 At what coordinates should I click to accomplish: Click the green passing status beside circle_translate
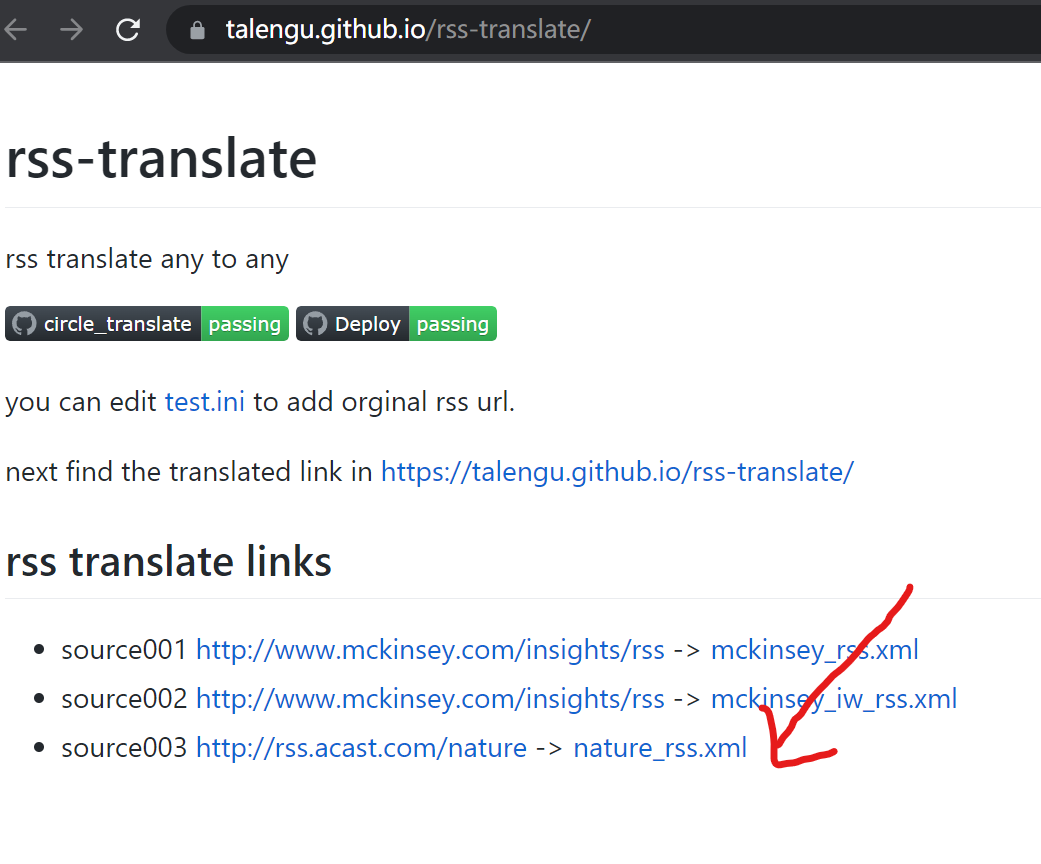[x=244, y=324]
